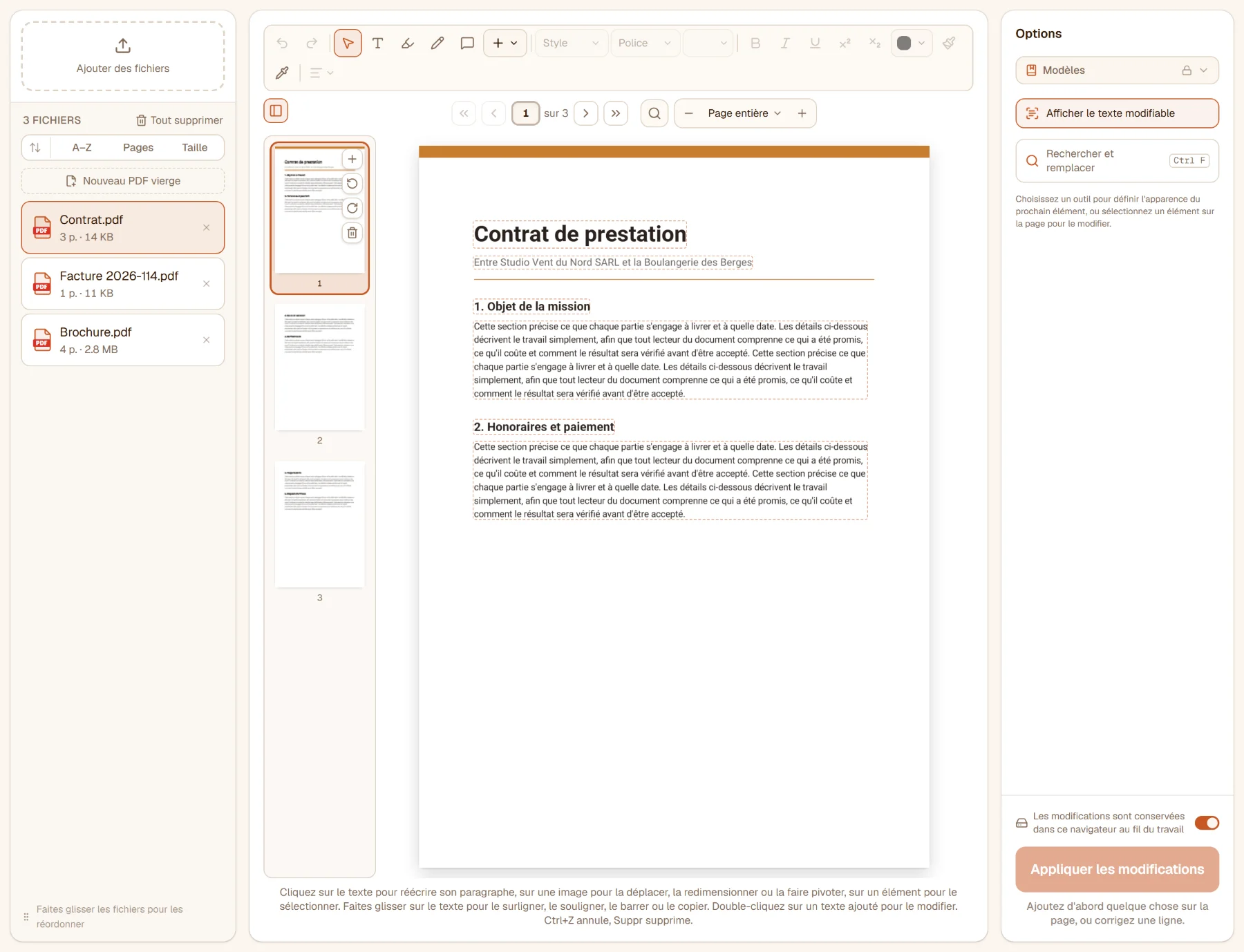Viewport: 1244px width, 952px height.
Task: Jump to the last page
Action: [x=616, y=113]
